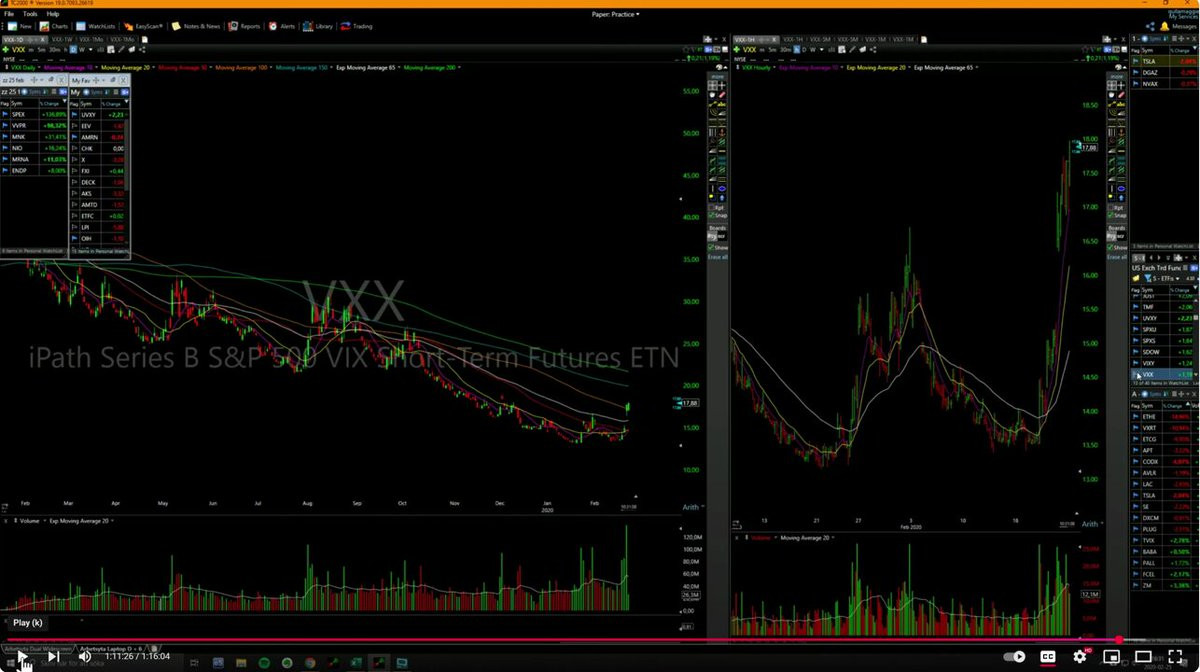Click the green plus beside VXX on left chart
1200x672 pixels.
point(5,49)
